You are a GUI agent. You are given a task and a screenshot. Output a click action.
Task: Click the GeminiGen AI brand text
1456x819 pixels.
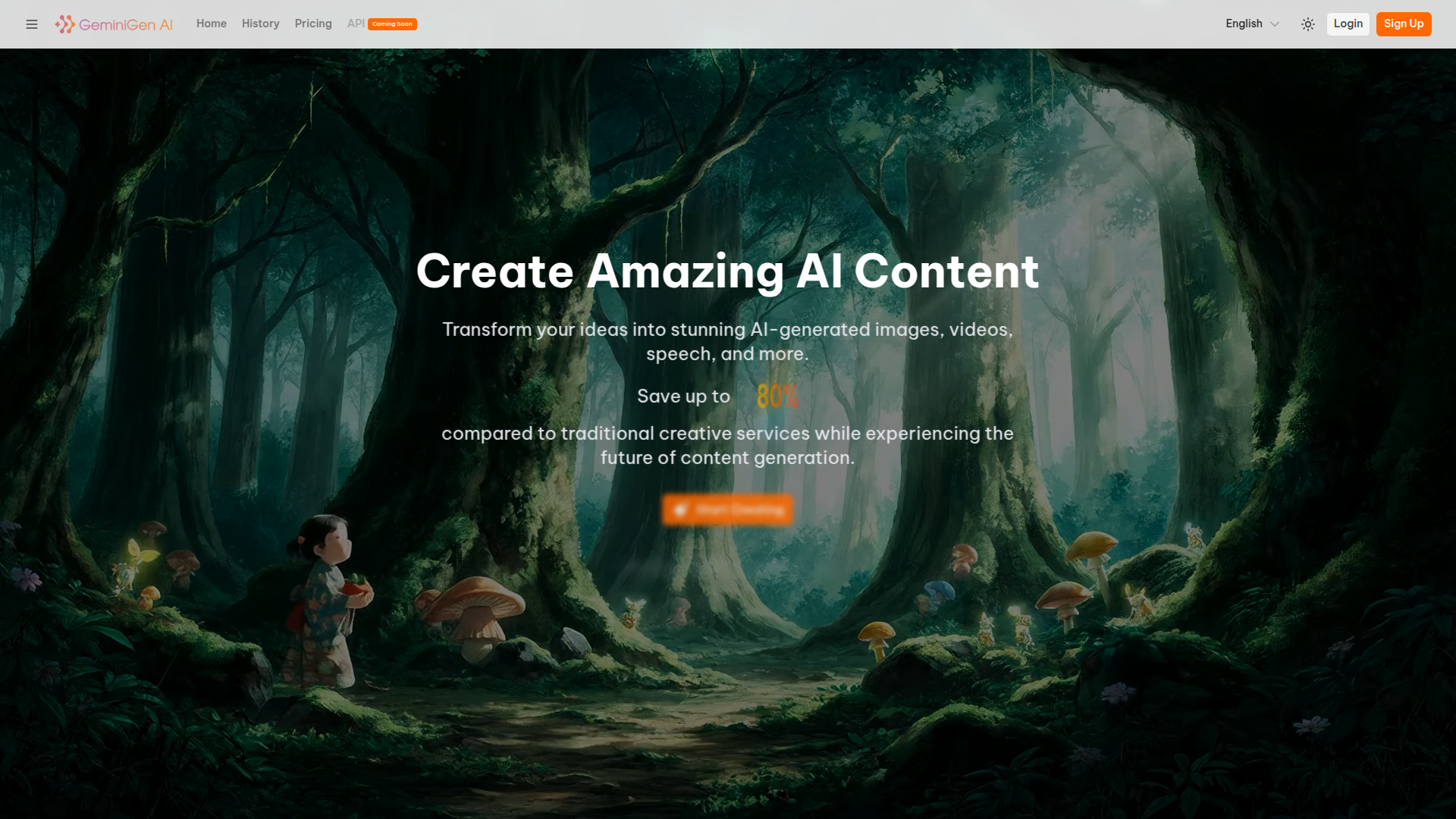pyautogui.click(x=126, y=24)
